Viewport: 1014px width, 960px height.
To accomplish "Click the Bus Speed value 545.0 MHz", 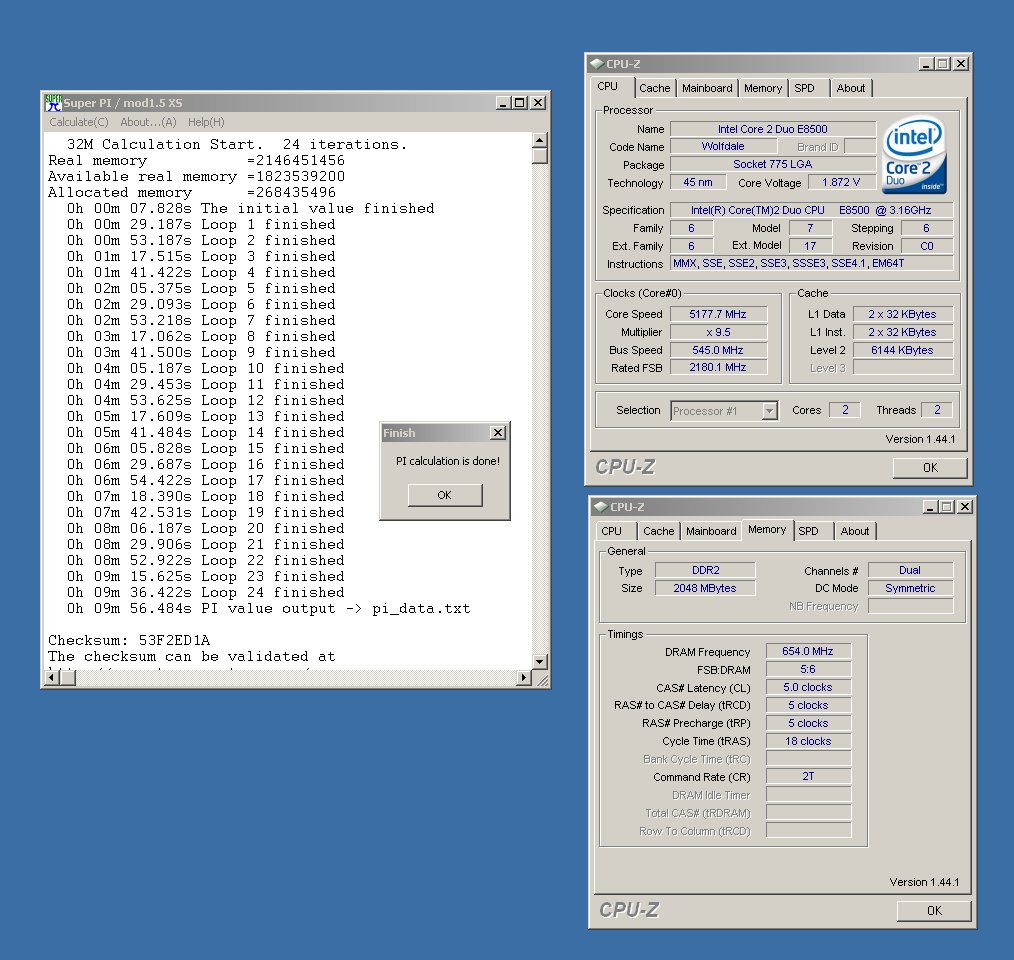I will coord(718,350).
